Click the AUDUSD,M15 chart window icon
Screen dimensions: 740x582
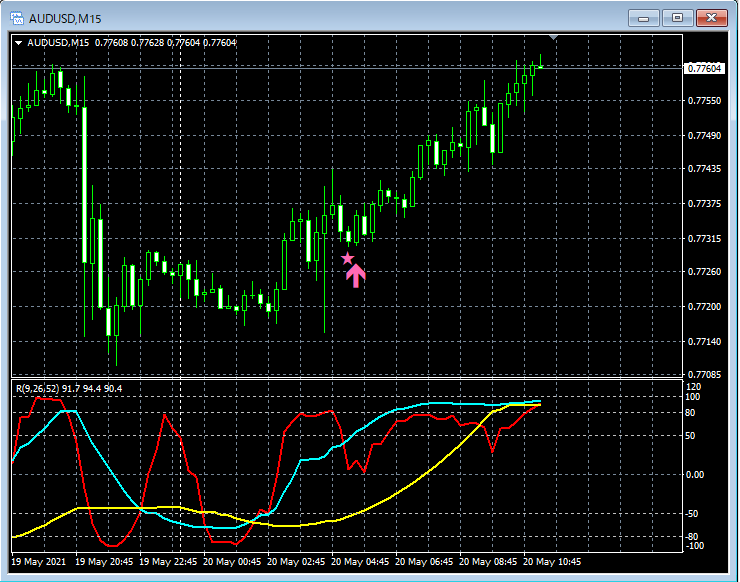tap(17, 18)
